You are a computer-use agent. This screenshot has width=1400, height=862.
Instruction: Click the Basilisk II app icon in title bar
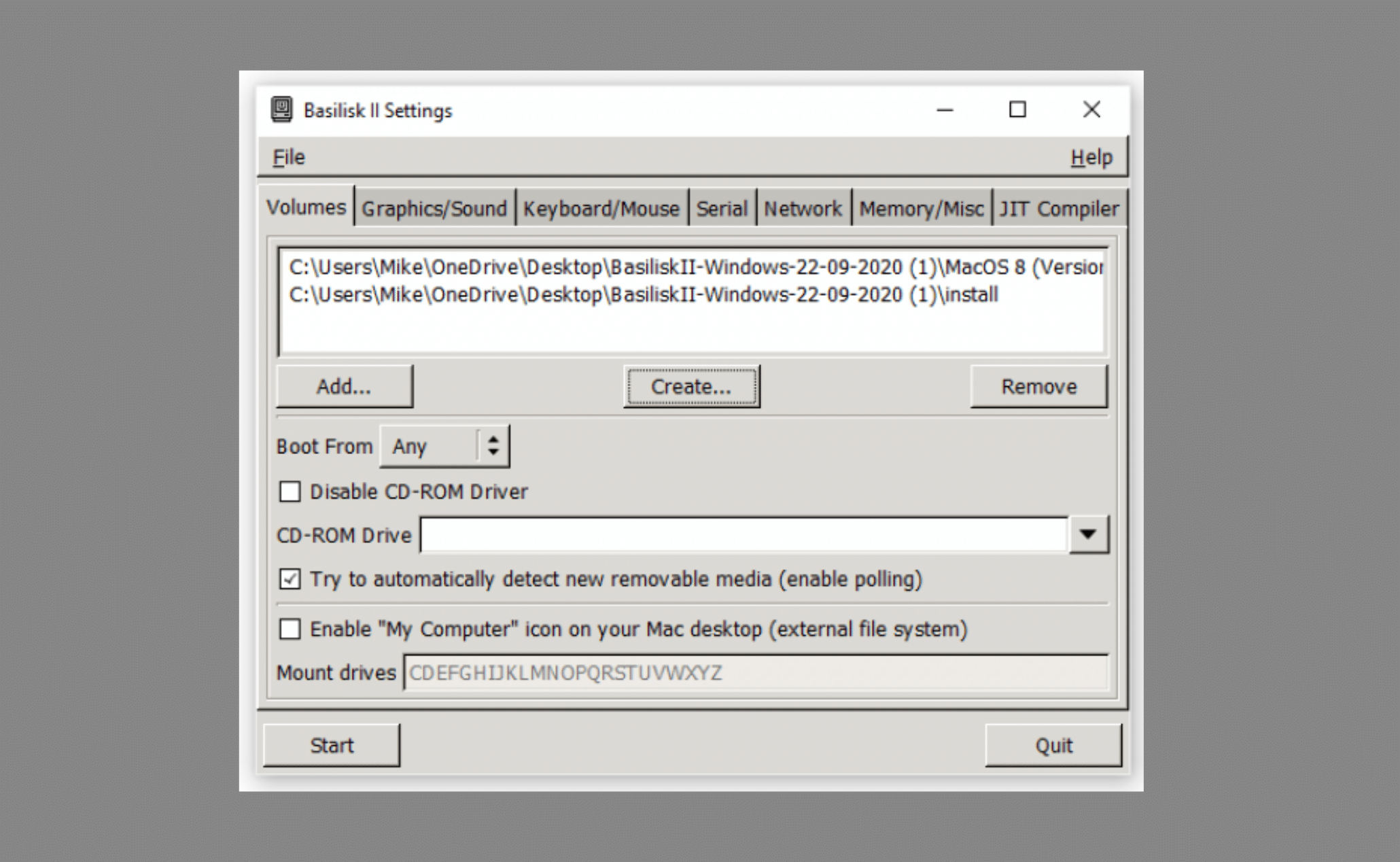coord(281,109)
